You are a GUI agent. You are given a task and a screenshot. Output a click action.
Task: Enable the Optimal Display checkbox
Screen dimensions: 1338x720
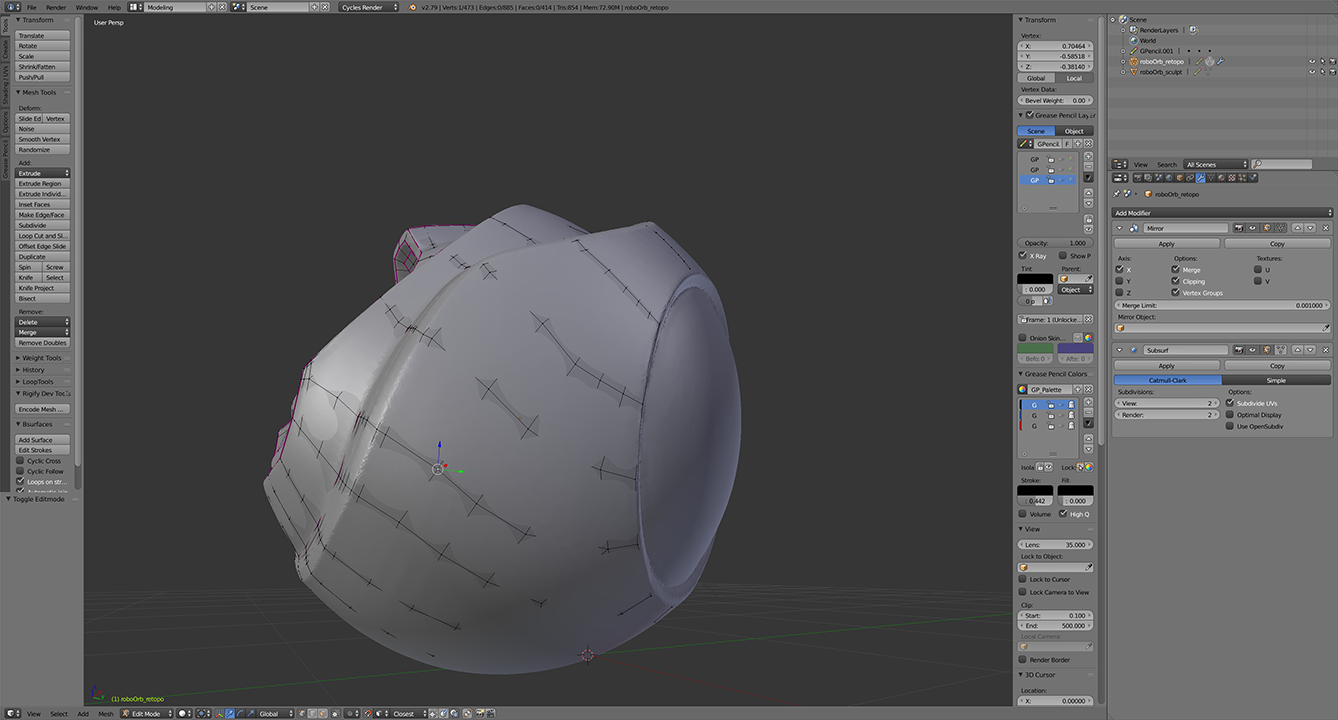[x=1230, y=414]
